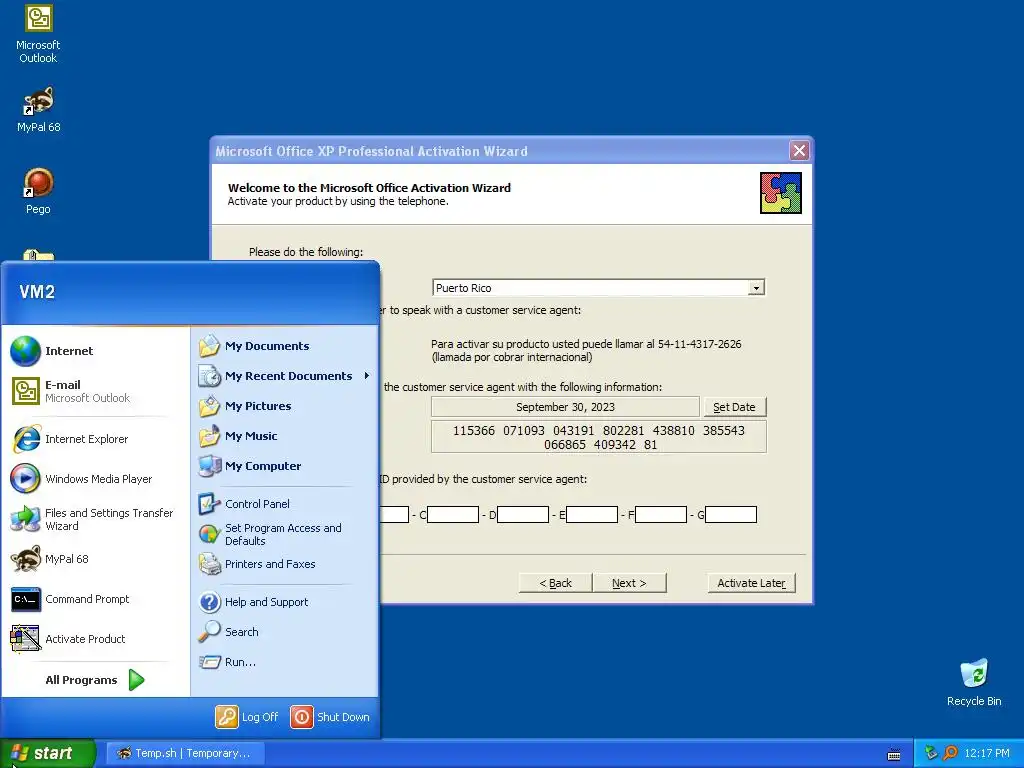The image size is (1024, 768).
Task: Click the network tray icon
Action: pos(931,753)
